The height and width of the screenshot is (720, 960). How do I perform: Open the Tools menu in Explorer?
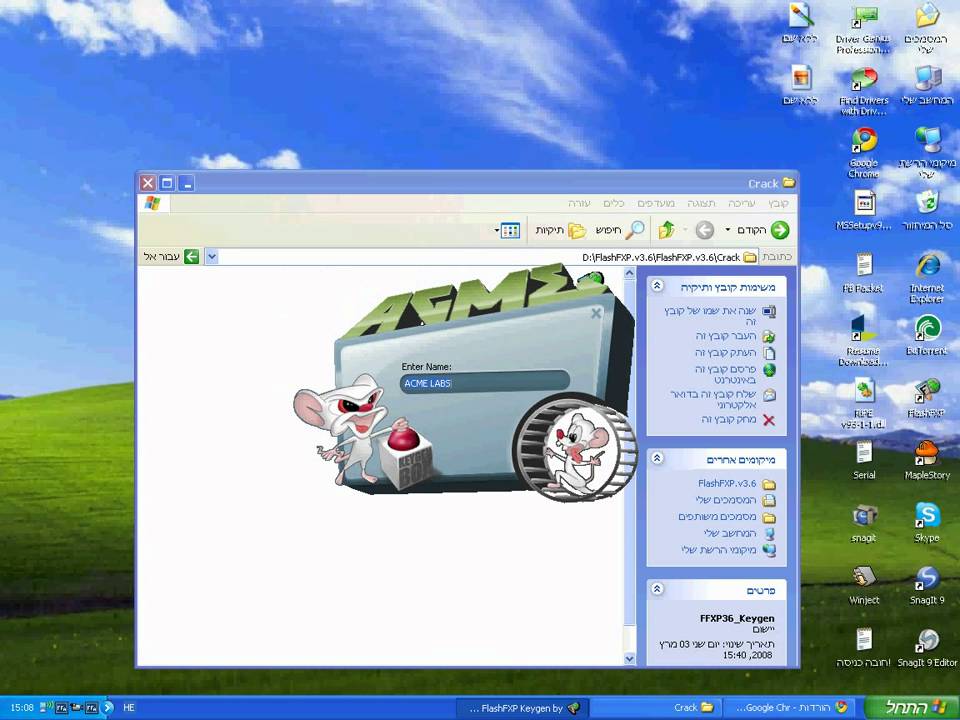(614, 203)
